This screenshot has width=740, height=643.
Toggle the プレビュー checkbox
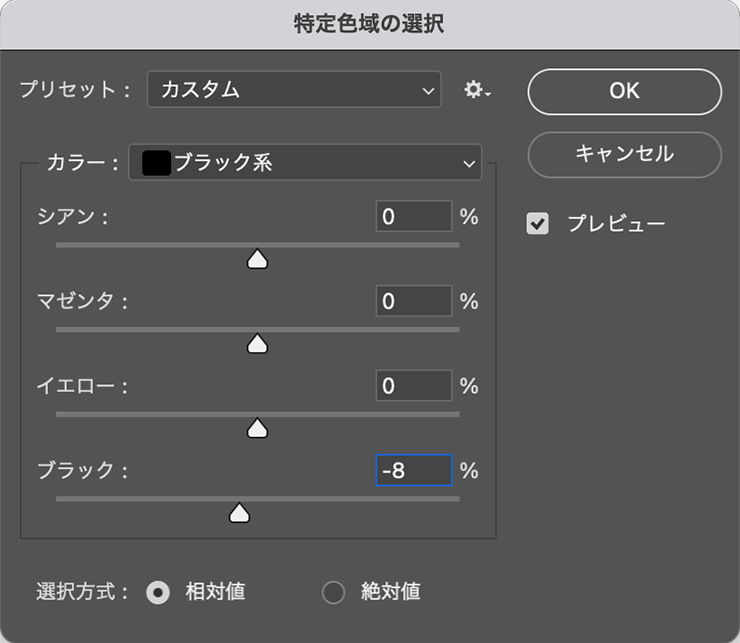click(x=538, y=223)
